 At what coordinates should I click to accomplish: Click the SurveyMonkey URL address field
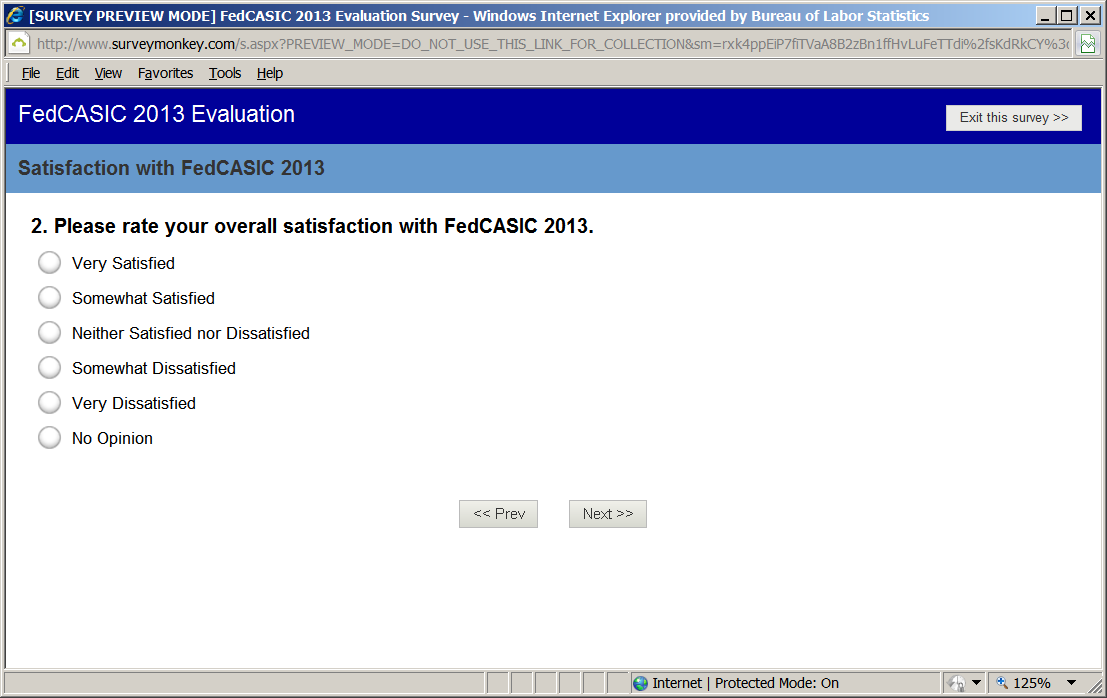point(552,44)
